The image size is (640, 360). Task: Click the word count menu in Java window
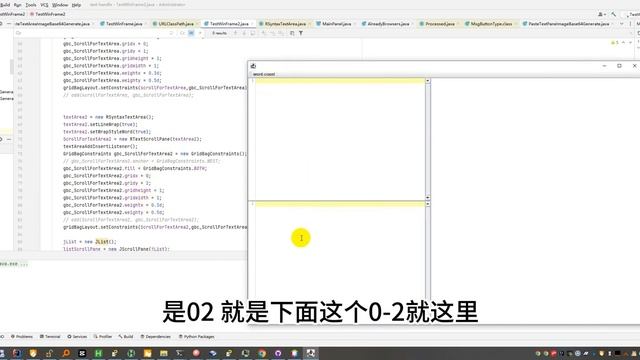[264, 74]
